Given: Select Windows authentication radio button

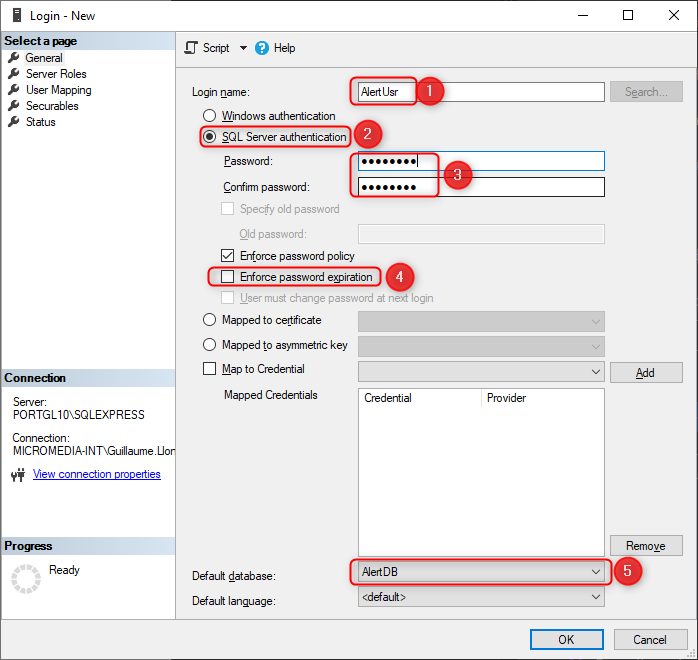Looking at the screenshot, I should click(x=210, y=116).
